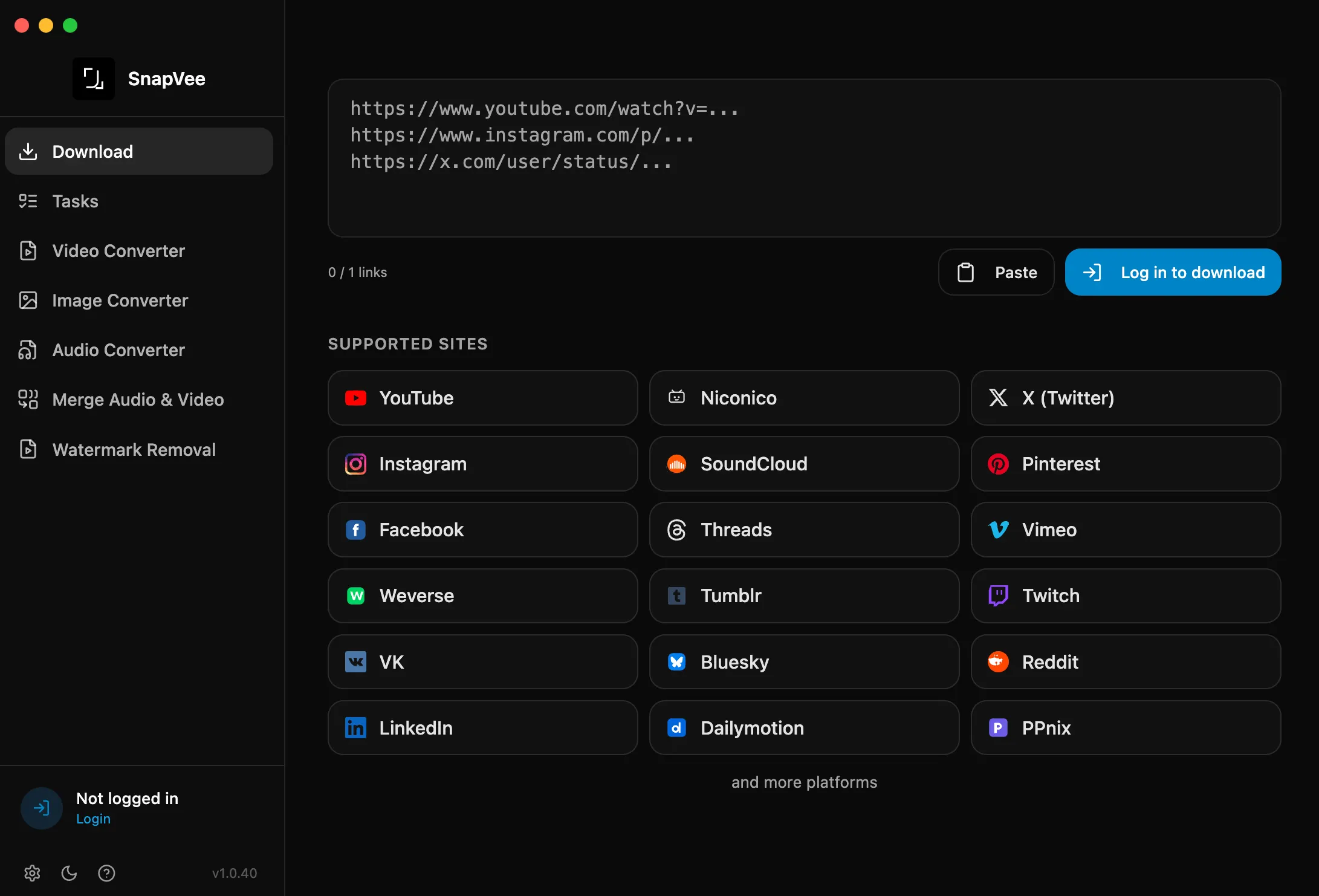
Task: Open Merge Audio & Video tool
Action: 139,399
